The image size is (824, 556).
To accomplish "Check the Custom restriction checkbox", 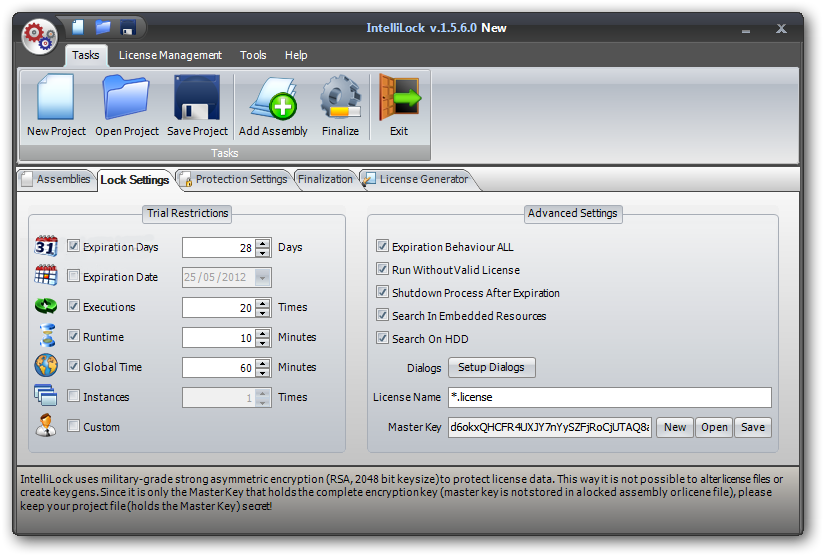I will tap(73, 426).
